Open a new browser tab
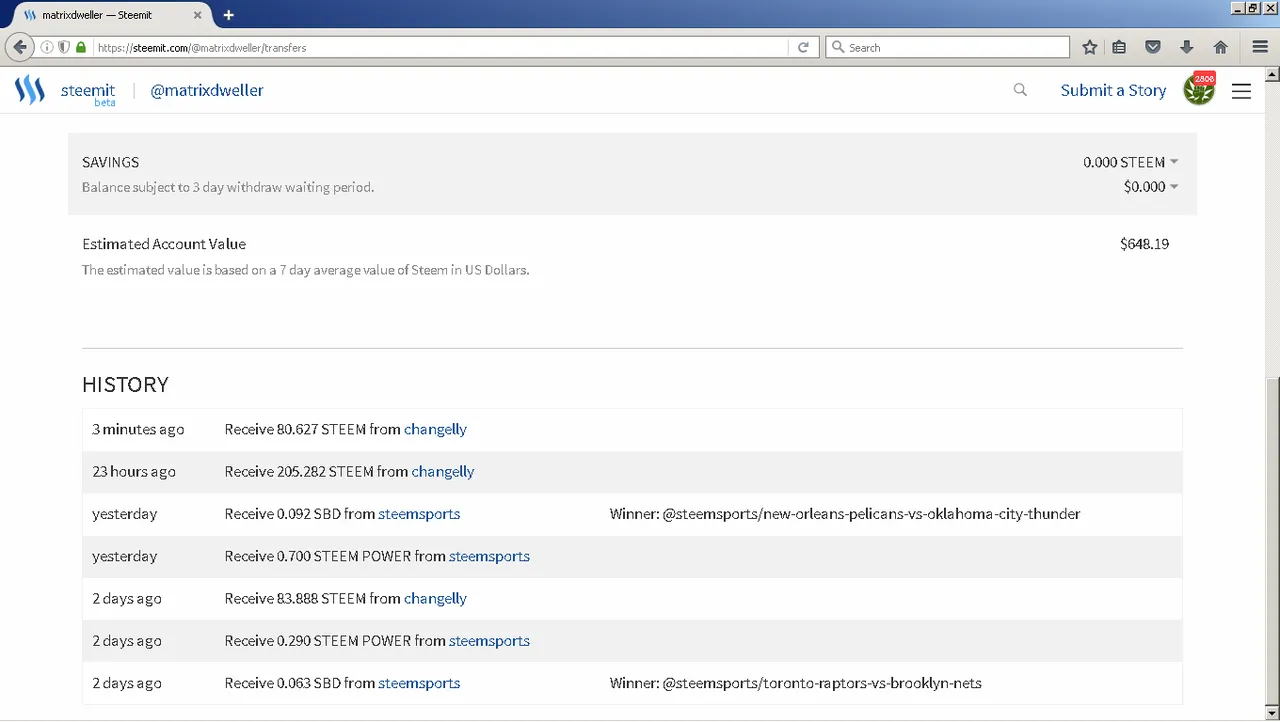This screenshot has height=722, width=1280. coord(229,15)
